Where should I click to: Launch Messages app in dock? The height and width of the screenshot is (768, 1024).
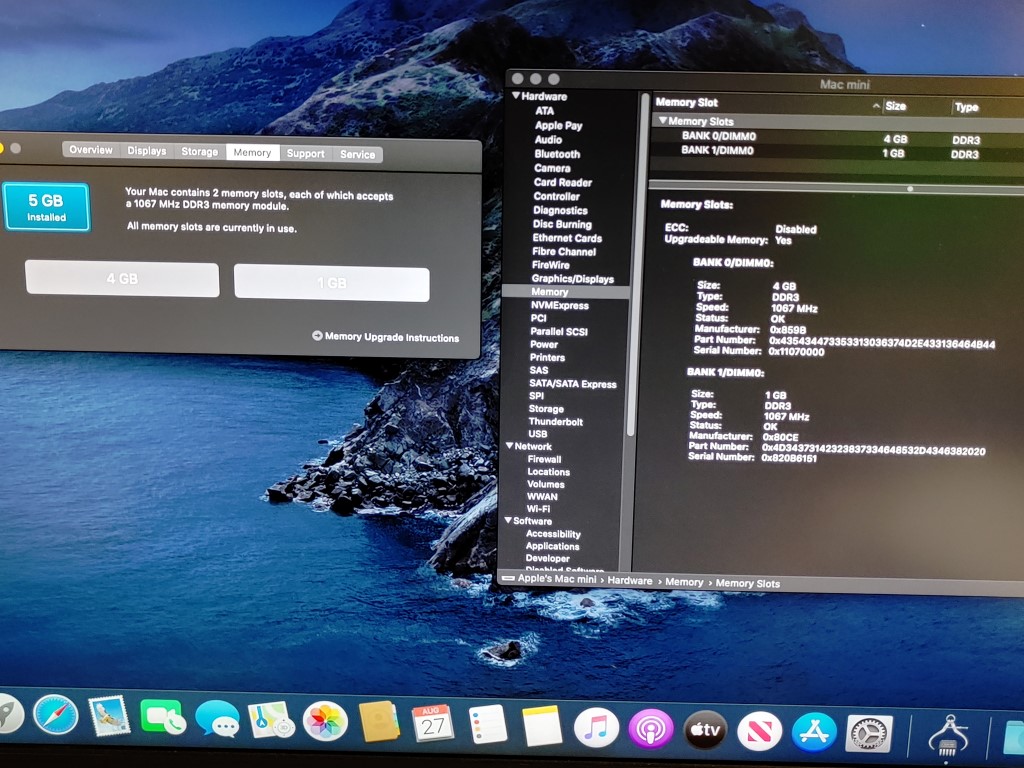(x=217, y=719)
